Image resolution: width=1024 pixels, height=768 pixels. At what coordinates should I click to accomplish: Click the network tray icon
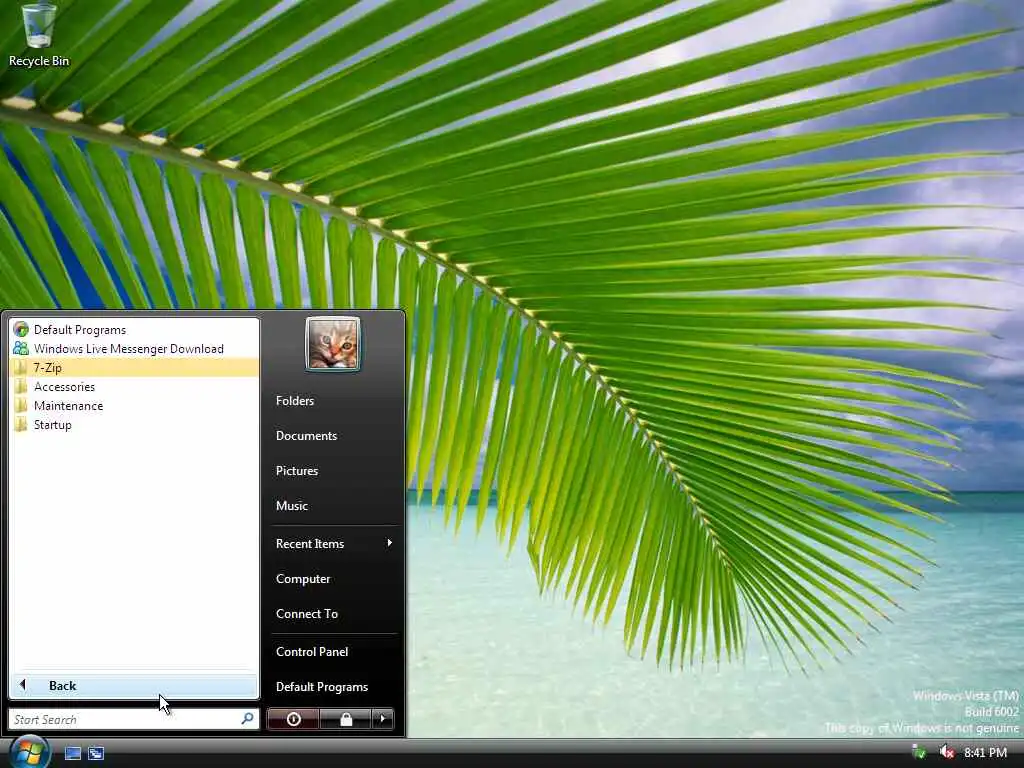point(919,752)
